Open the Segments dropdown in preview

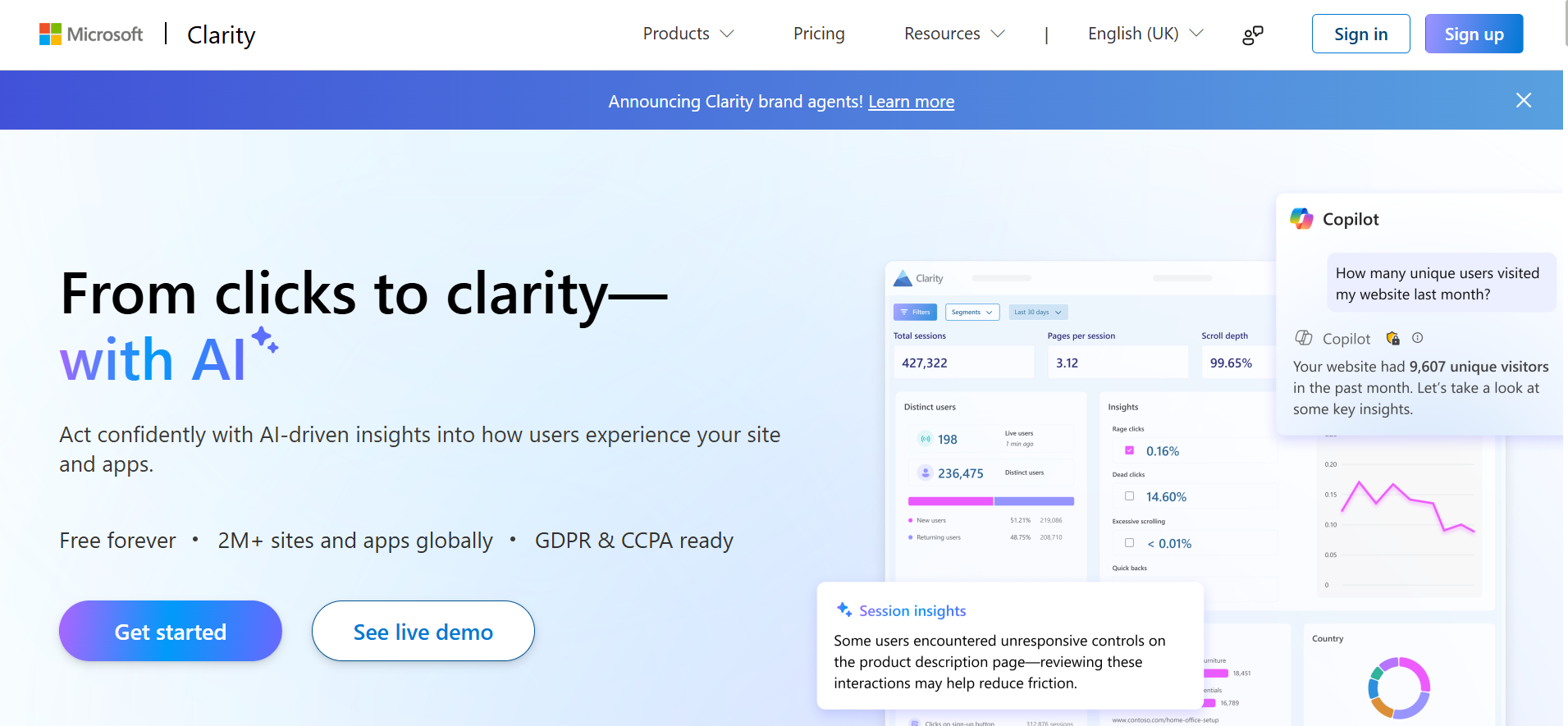pos(972,312)
